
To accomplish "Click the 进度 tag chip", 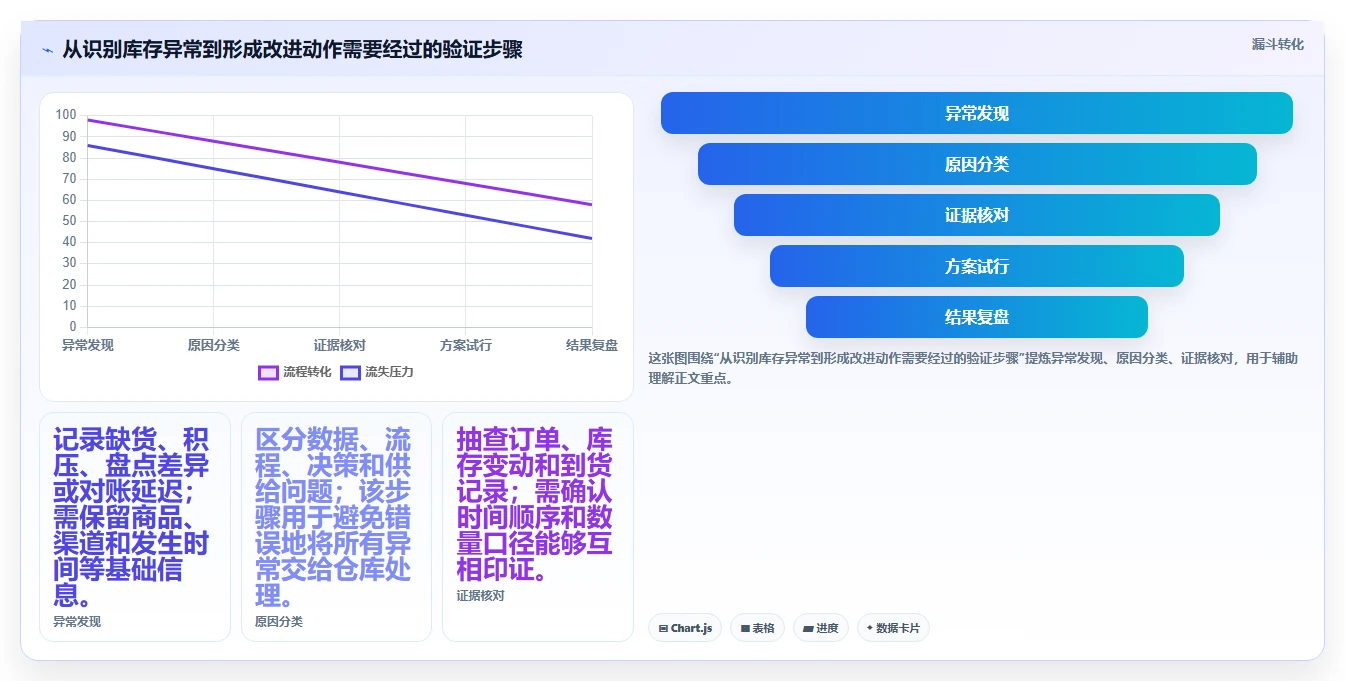I will pos(821,628).
